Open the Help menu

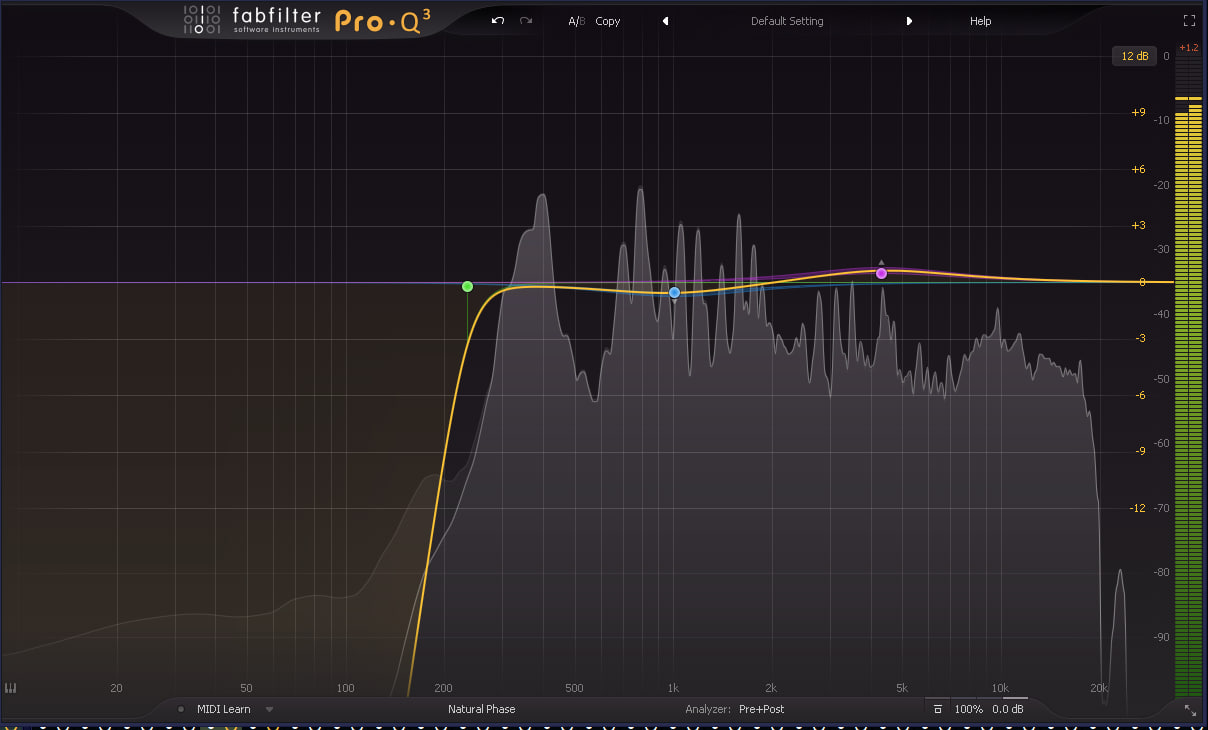pyautogui.click(x=980, y=21)
